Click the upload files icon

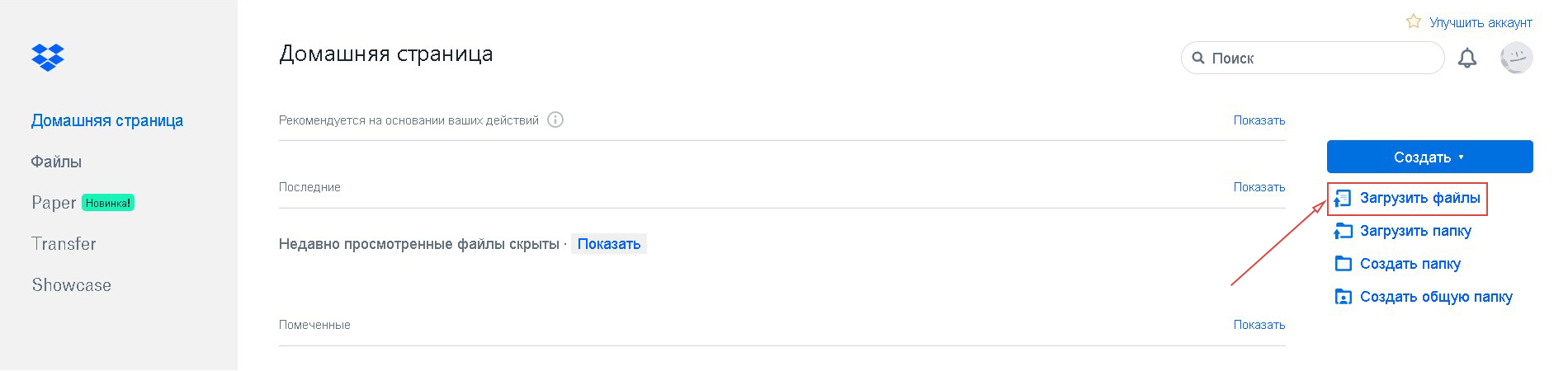click(1343, 198)
